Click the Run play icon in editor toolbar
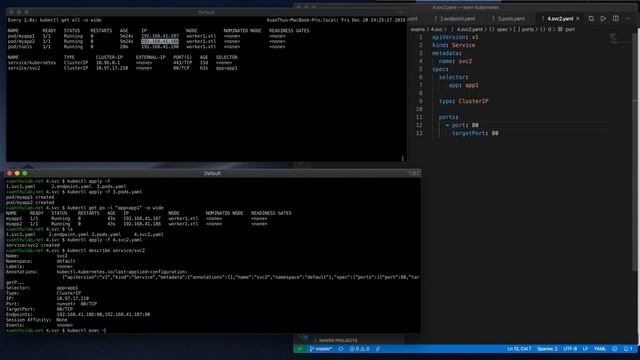The height and width of the screenshot is (360, 640). tap(603, 18)
